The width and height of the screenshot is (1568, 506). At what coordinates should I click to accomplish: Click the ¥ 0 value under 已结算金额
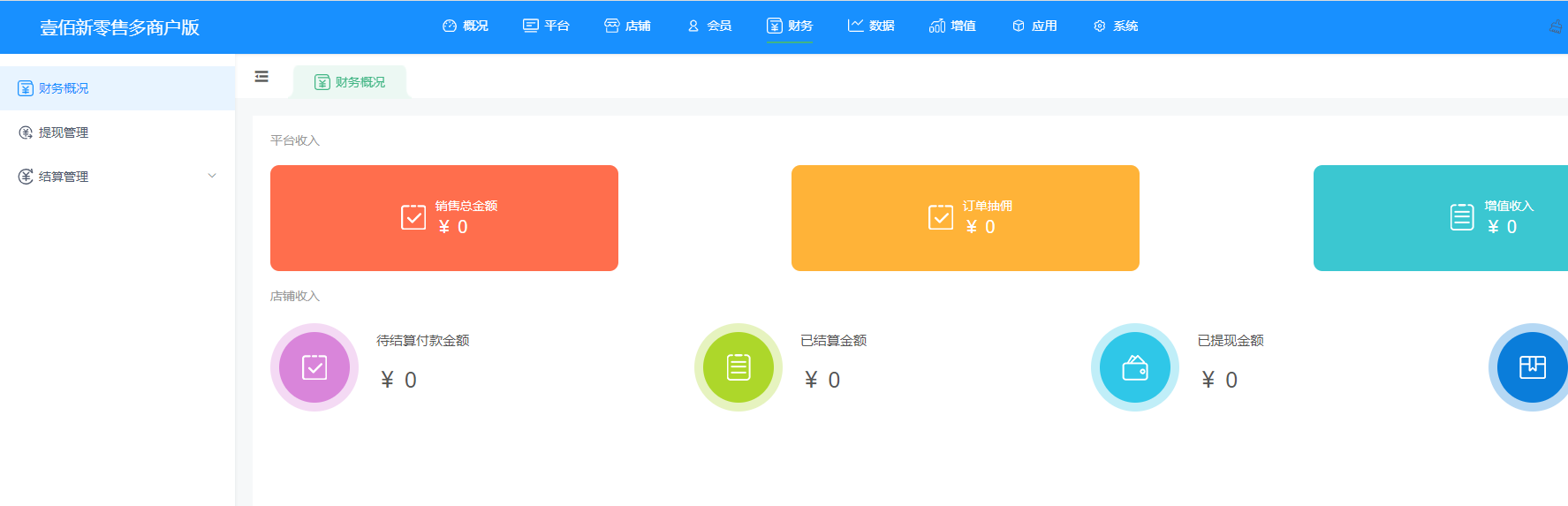coord(822,380)
